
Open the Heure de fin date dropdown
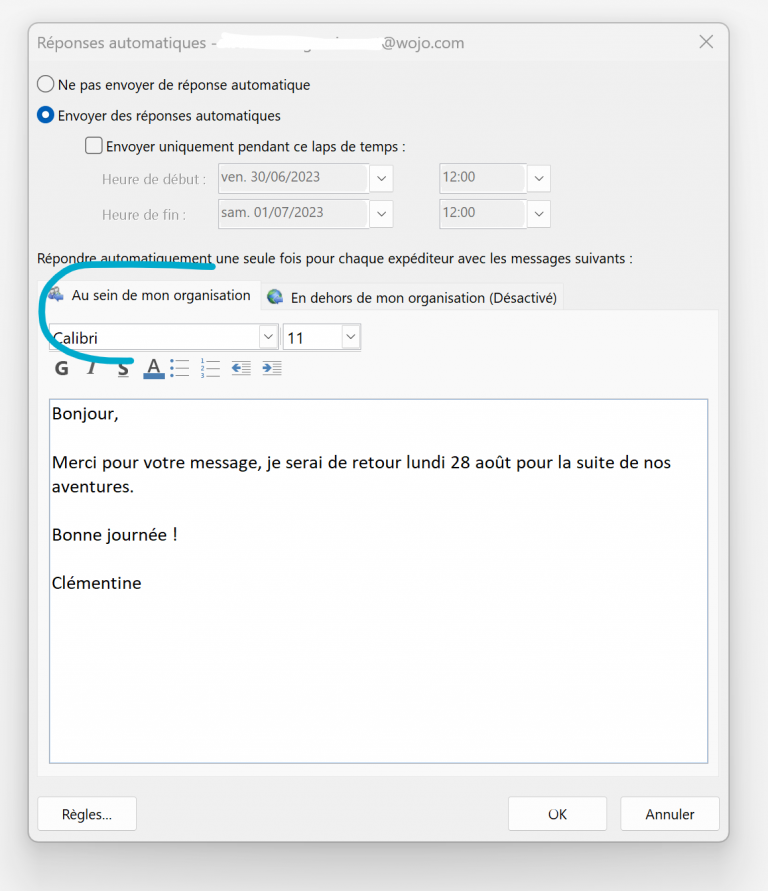pyautogui.click(x=381, y=214)
